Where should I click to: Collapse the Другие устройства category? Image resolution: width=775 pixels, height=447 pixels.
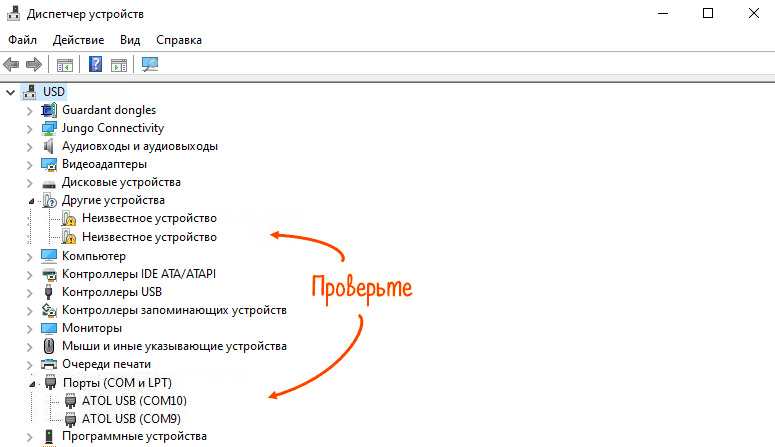click(31, 201)
